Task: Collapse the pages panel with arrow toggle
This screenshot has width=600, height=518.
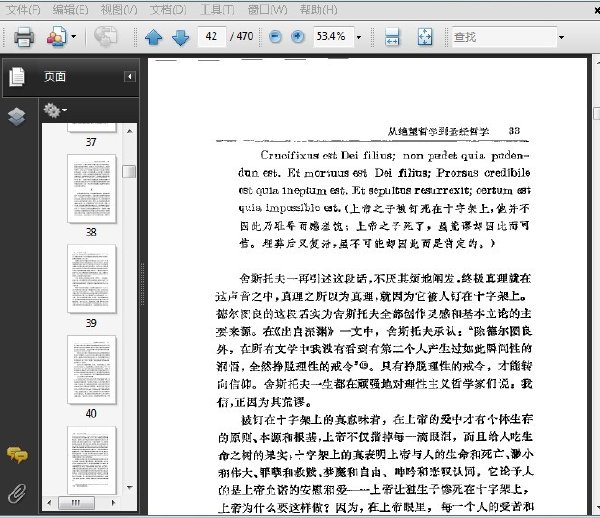Action: (x=130, y=77)
